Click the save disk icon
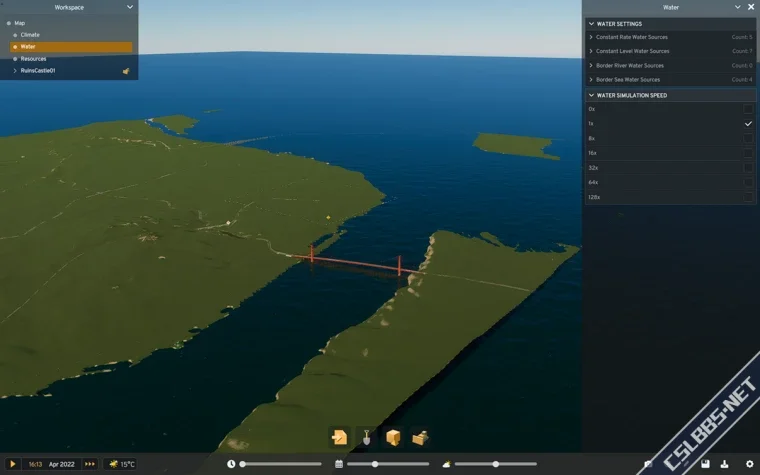 (x=706, y=464)
